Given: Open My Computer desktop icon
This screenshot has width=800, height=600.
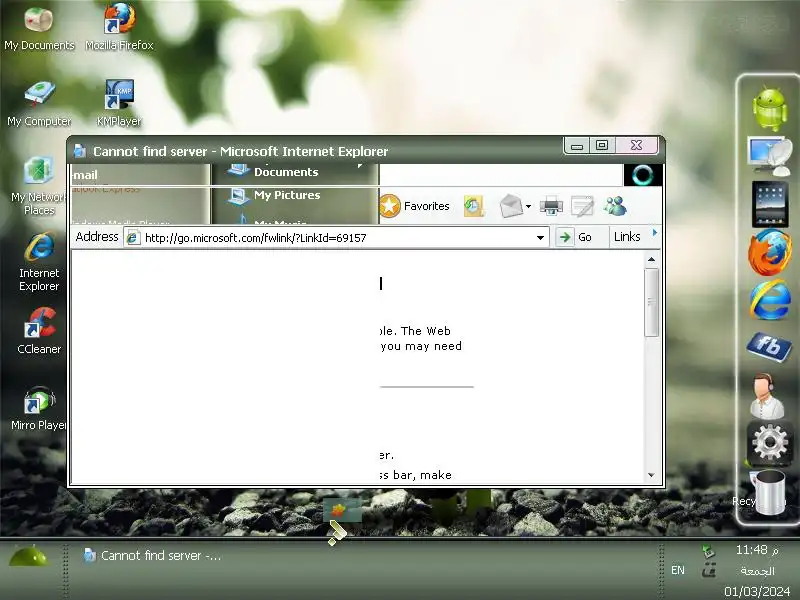Looking at the screenshot, I should tap(39, 104).
